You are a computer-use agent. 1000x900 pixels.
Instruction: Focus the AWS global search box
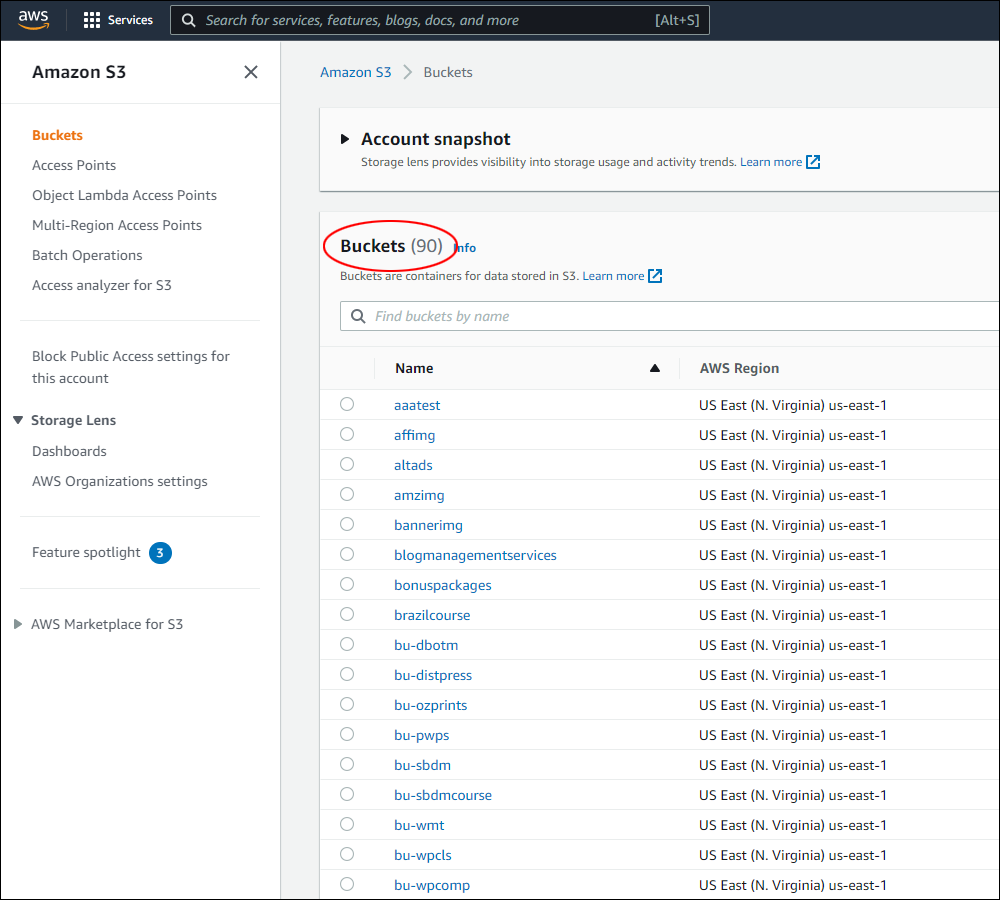click(x=439, y=20)
